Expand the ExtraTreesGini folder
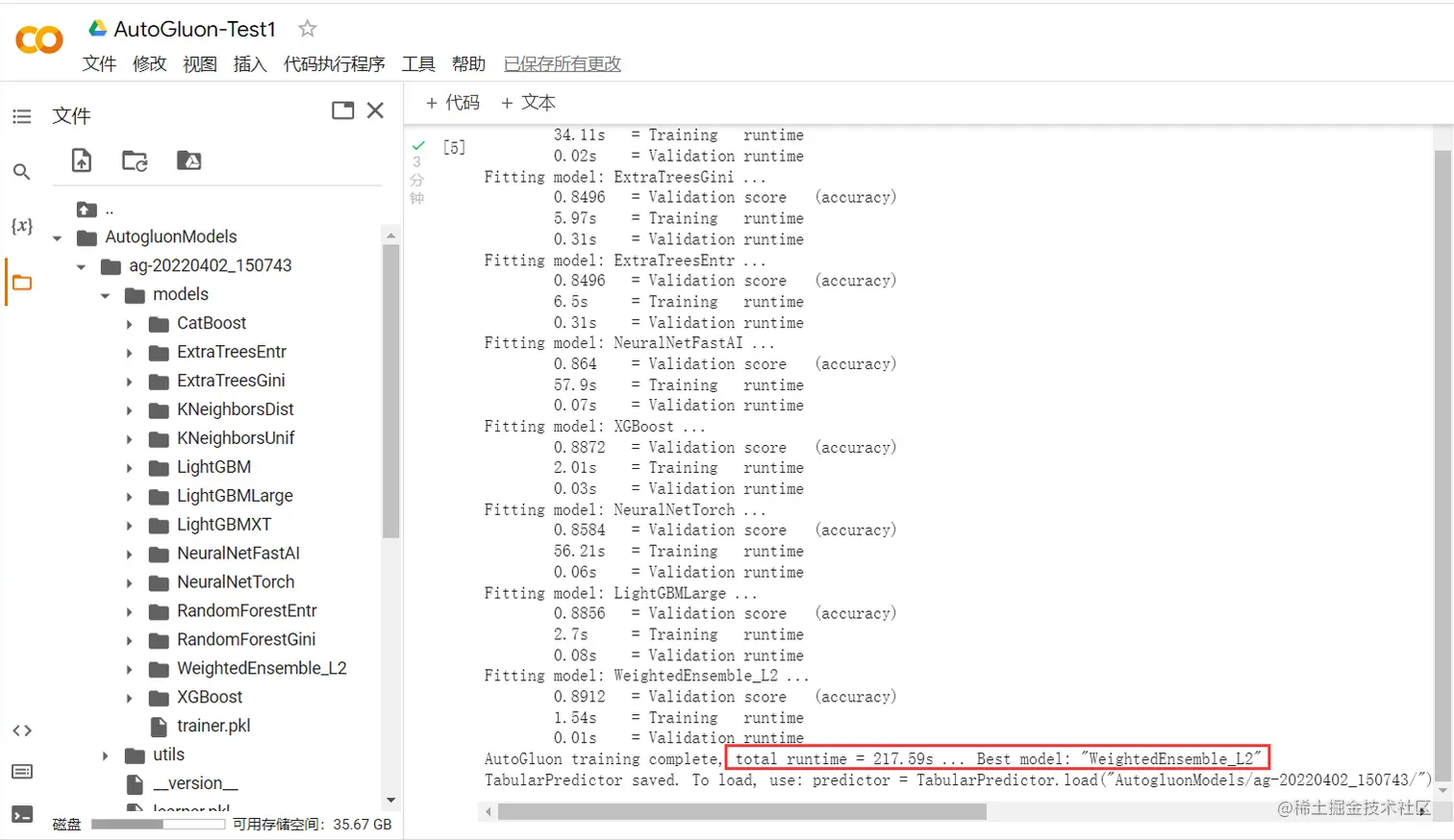The height and width of the screenshot is (840, 1454). [x=129, y=382]
